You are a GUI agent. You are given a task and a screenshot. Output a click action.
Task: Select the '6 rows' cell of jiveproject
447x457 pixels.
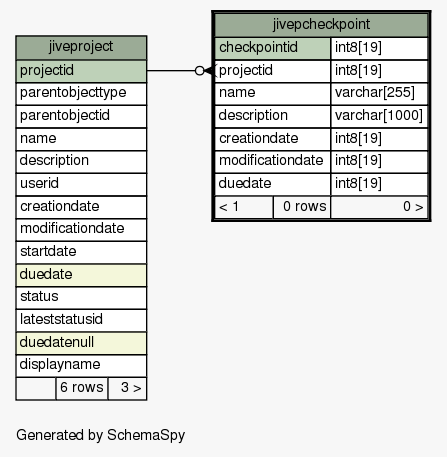pyautogui.click(x=82, y=388)
